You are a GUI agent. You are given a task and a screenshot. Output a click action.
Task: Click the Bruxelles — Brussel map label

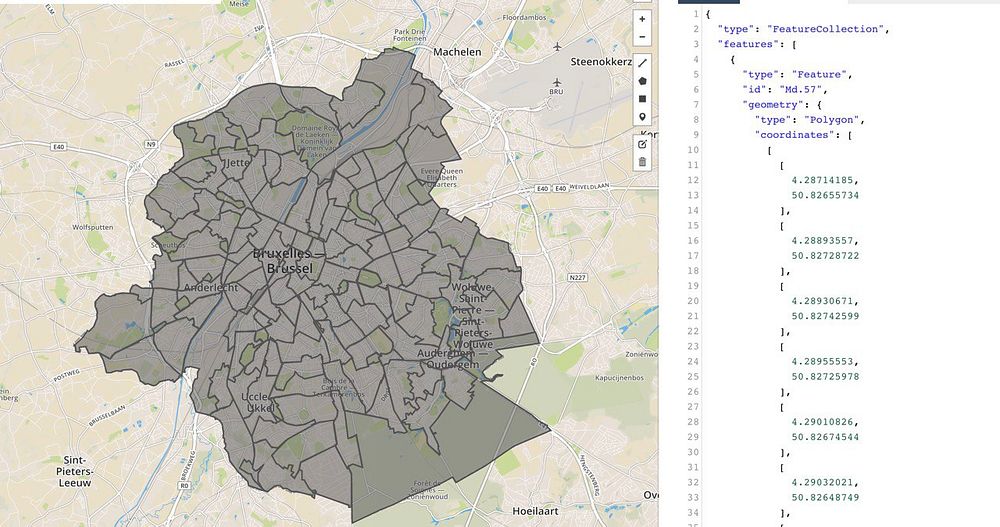pos(289,261)
